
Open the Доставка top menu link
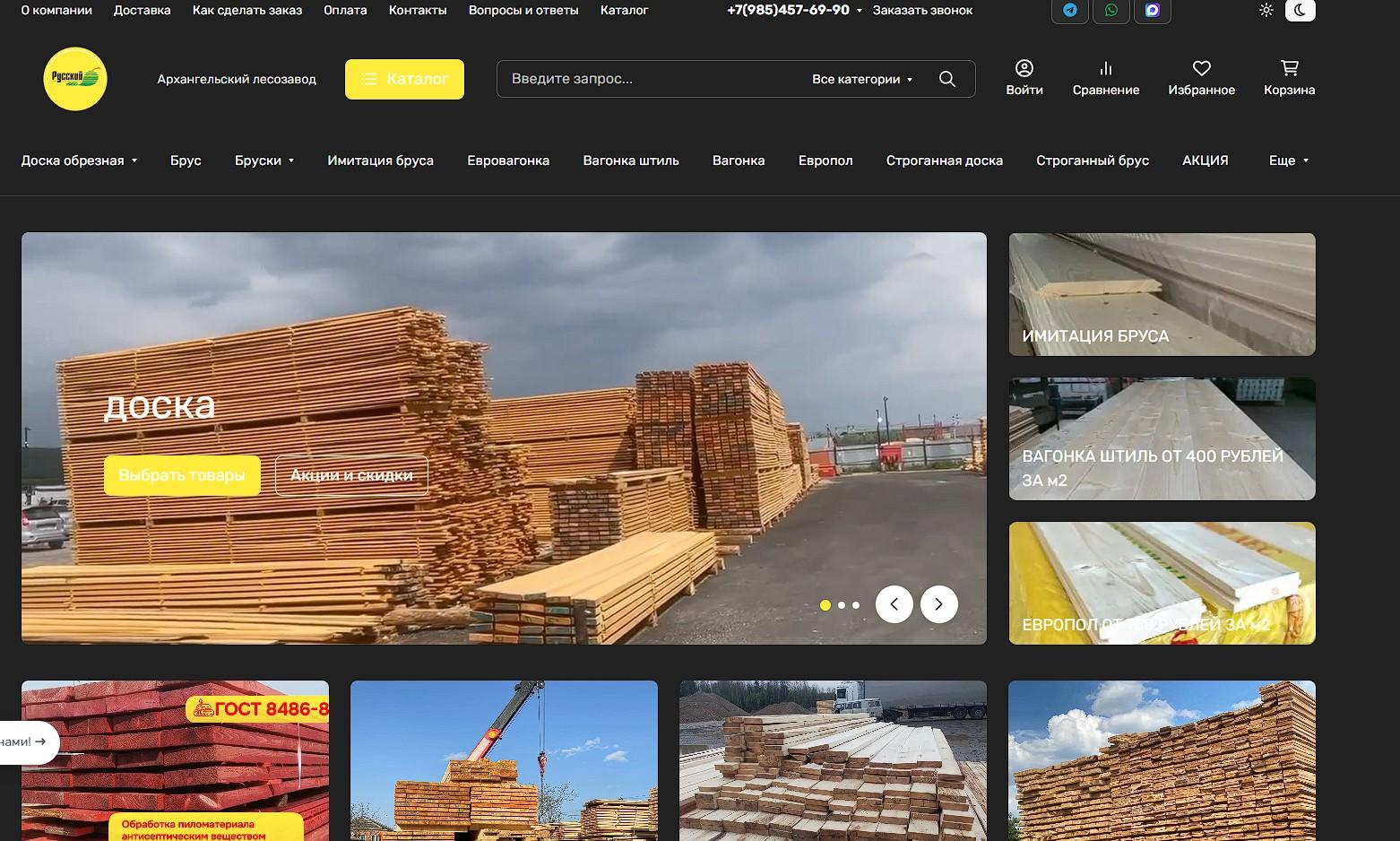click(142, 11)
